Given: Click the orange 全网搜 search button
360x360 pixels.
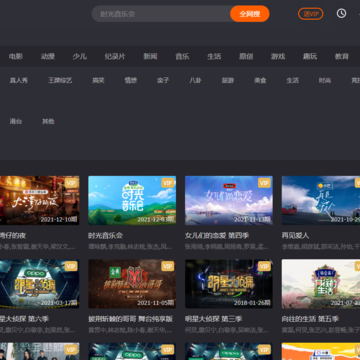Looking at the screenshot, I should (250, 14).
